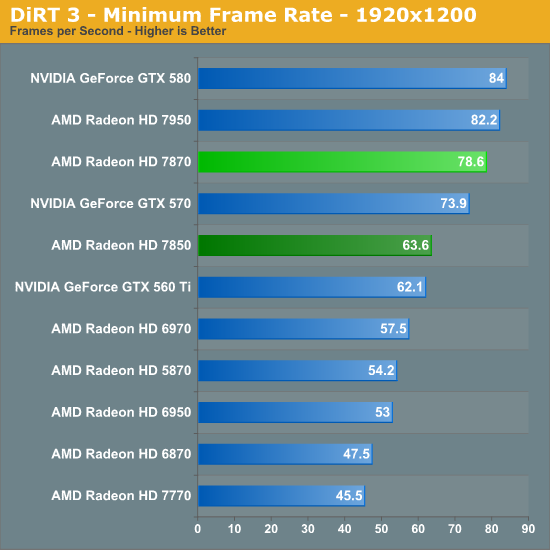Image resolution: width=550 pixels, height=550 pixels.
Task: Select the 'AMD Radeon HD 7850' label
Action: click(121, 245)
